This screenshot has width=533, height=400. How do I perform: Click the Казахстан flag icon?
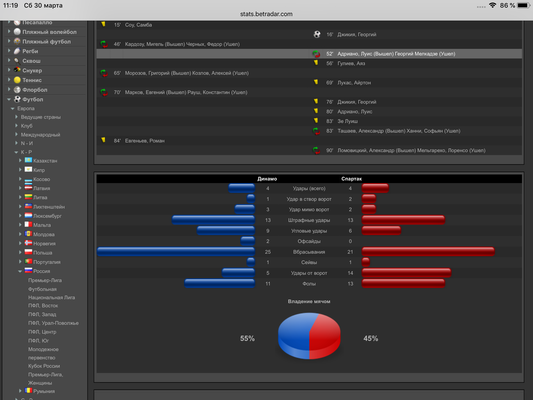coord(28,160)
